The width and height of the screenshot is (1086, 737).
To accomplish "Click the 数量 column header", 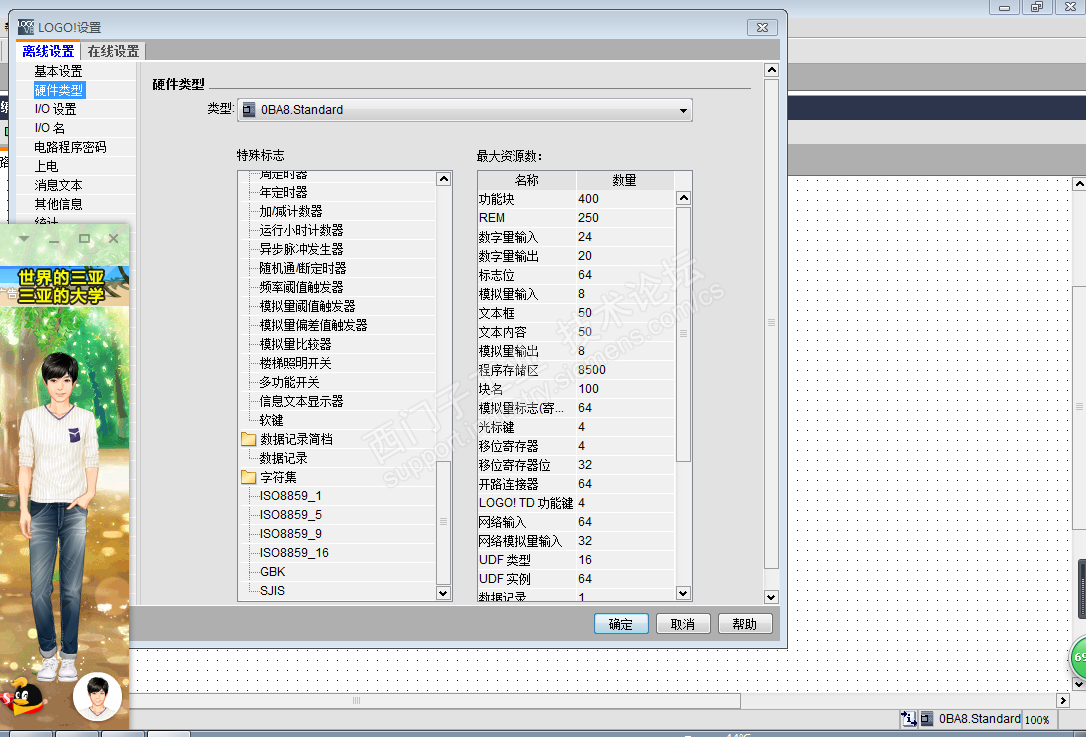I will coord(625,180).
